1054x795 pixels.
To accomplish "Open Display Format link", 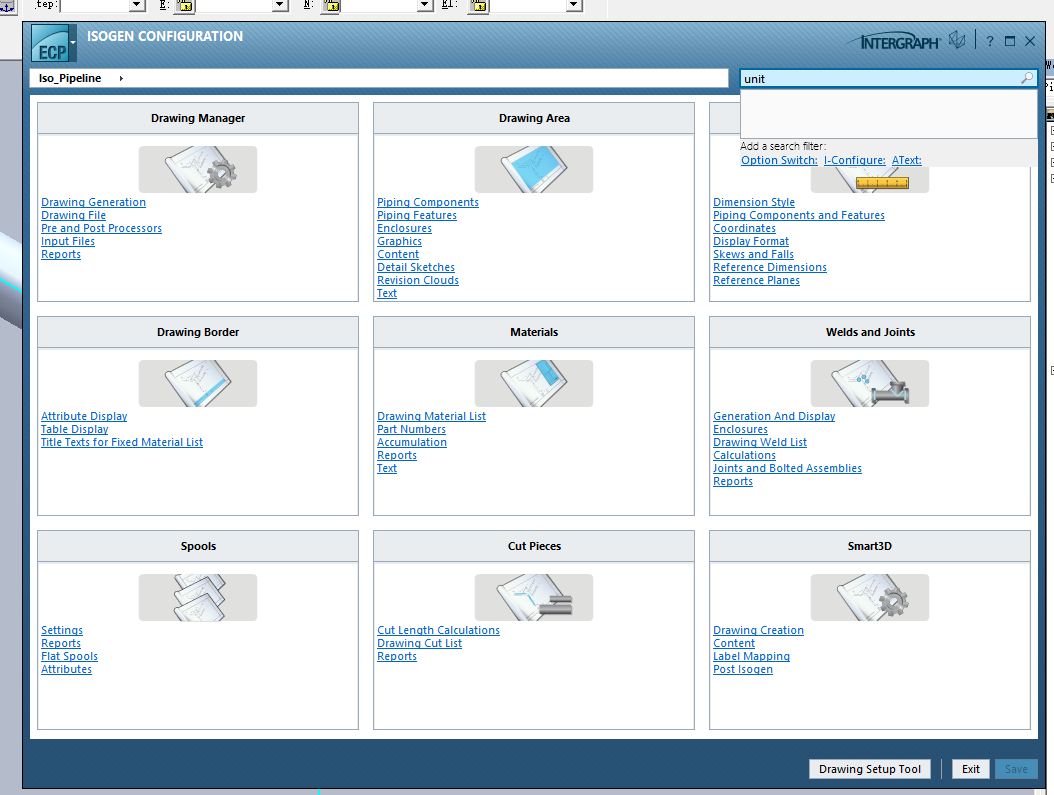I will point(751,241).
